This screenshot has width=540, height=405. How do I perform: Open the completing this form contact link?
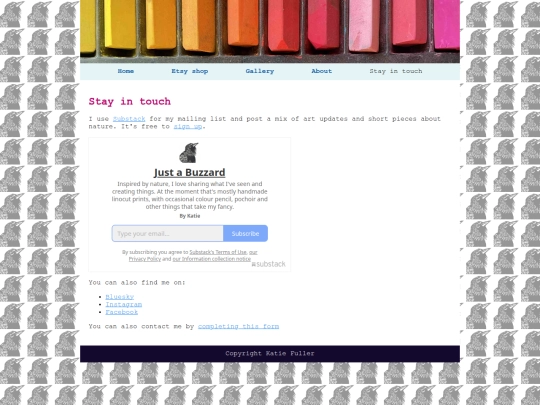[x=238, y=326]
